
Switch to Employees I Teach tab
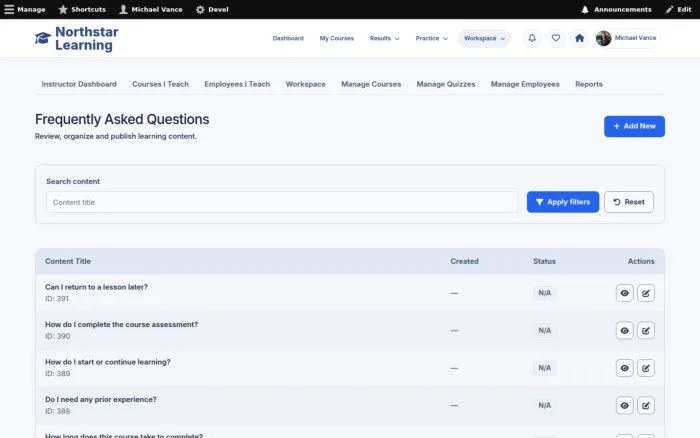(237, 84)
